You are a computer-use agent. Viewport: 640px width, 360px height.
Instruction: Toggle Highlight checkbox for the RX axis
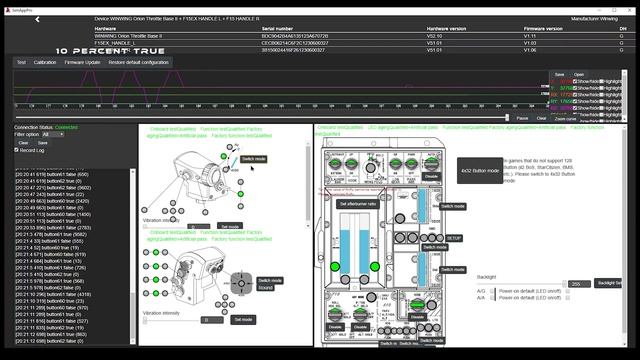coord(601,94)
